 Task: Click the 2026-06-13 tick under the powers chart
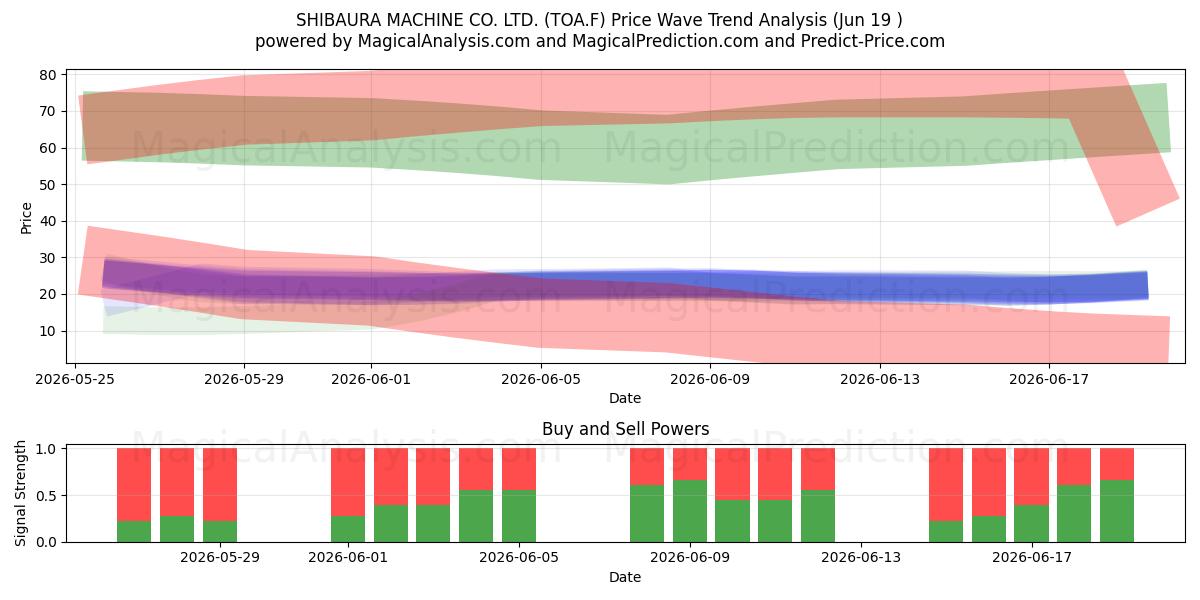(861, 557)
